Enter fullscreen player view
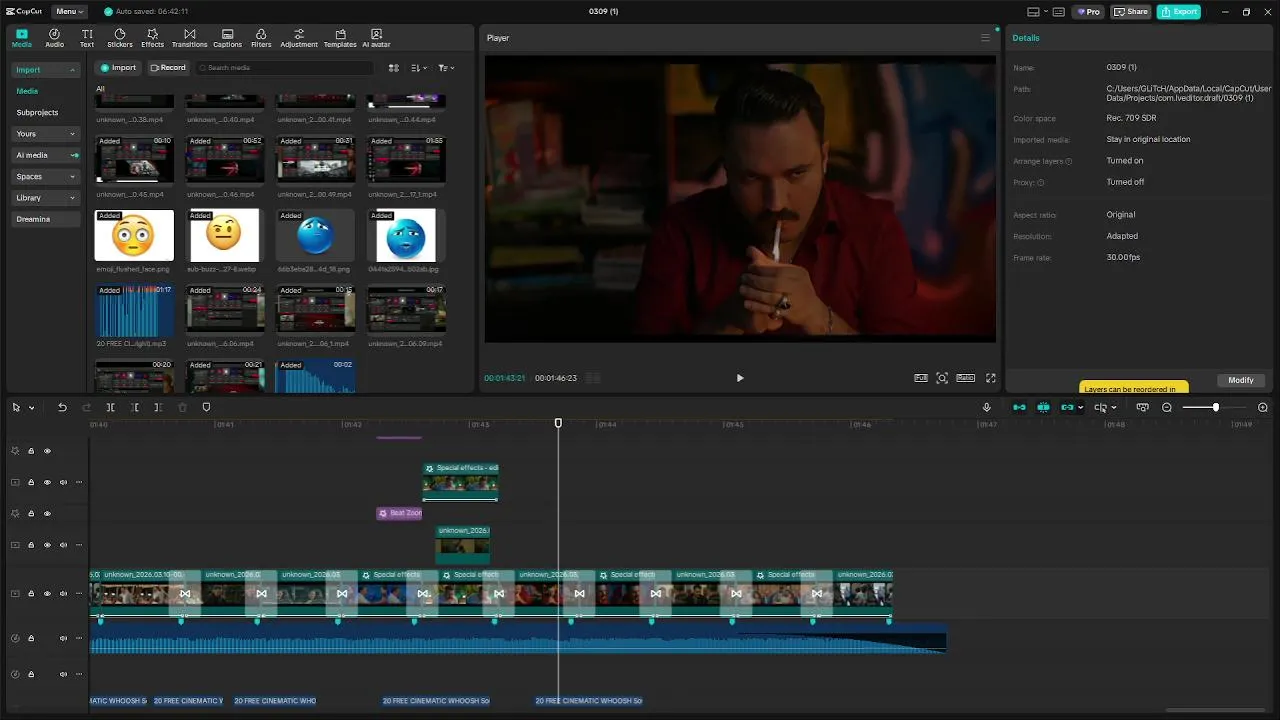 991,378
